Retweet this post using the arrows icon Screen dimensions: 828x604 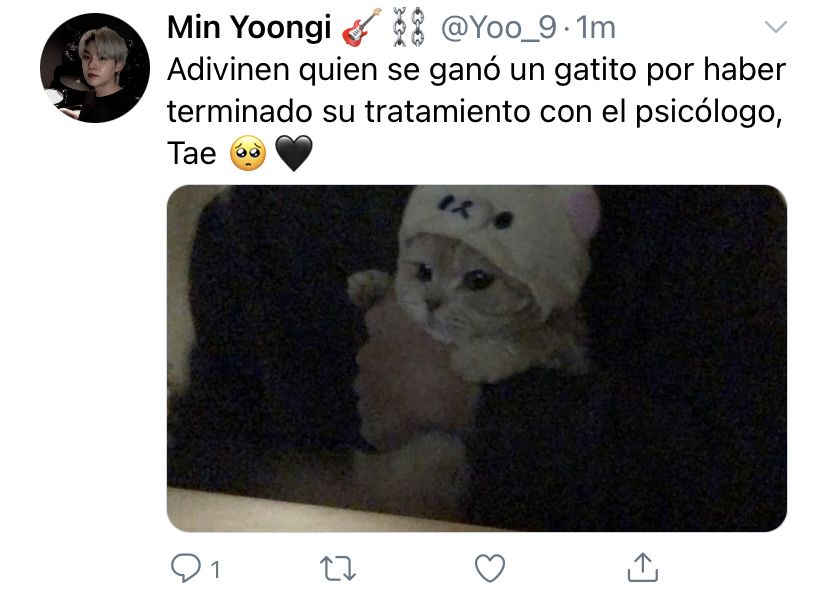click(x=338, y=569)
